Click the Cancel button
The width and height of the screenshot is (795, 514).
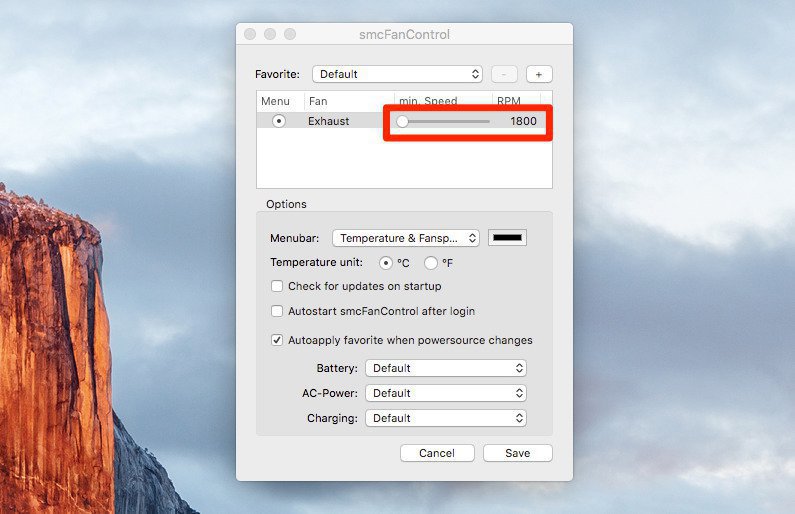pos(437,453)
